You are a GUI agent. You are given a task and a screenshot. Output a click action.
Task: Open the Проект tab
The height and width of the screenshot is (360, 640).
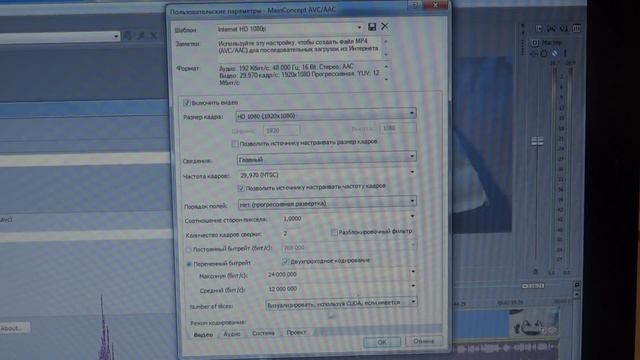pyautogui.click(x=296, y=332)
